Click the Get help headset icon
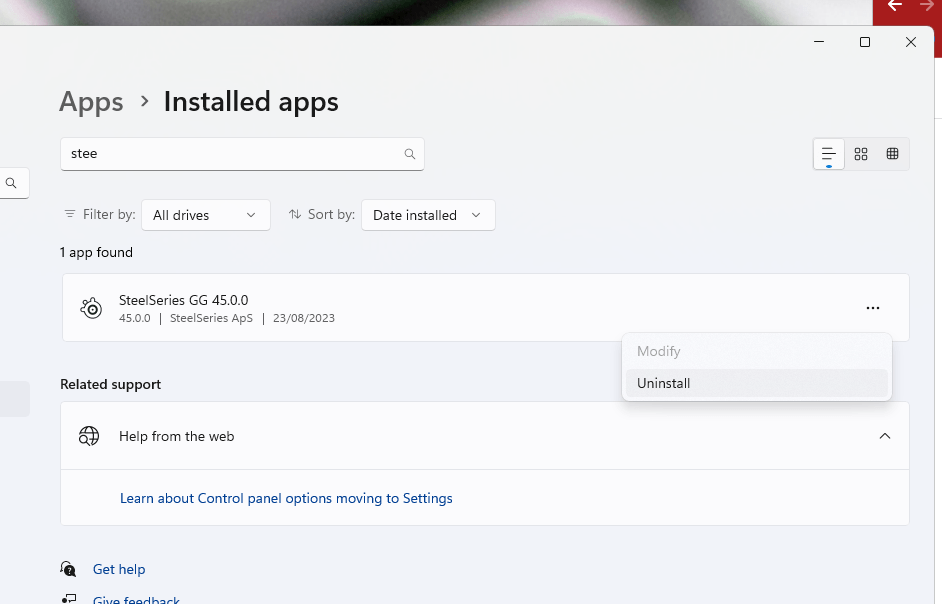This screenshot has height=604, width=942. (68, 569)
